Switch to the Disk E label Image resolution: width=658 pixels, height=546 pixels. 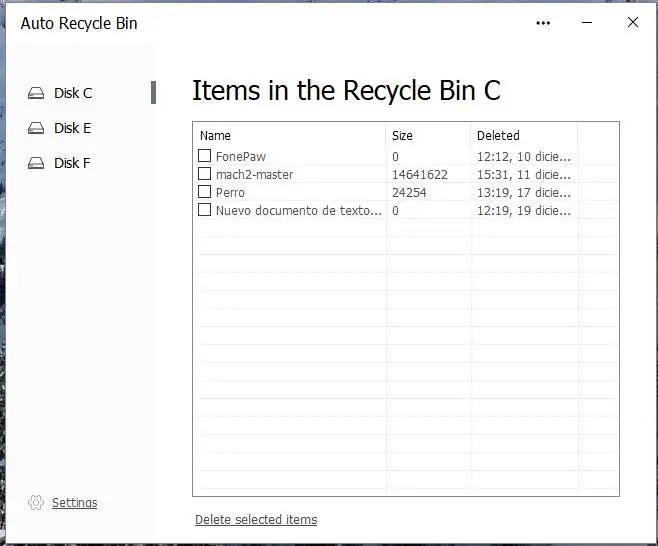click(x=73, y=128)
